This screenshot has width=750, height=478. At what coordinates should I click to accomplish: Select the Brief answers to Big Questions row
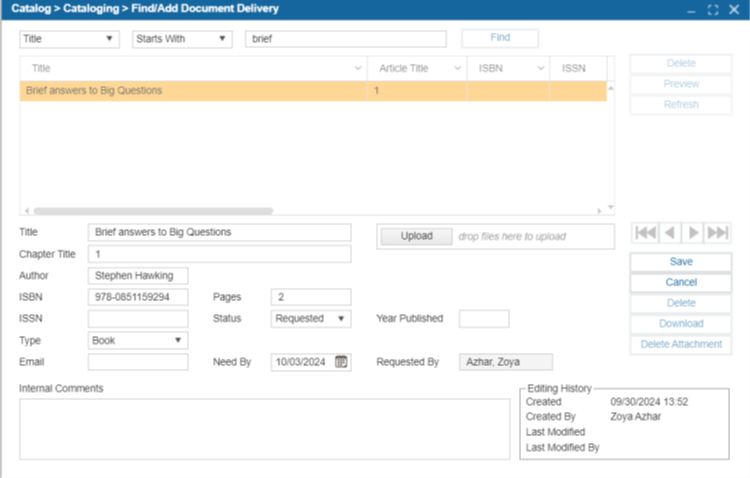tap(200, 91)
